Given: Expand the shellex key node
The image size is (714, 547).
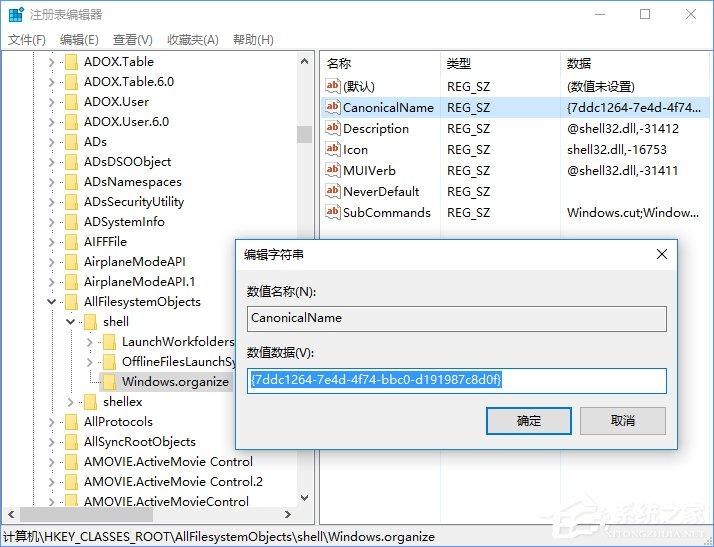Looking at the screenshot, I should pos(70,401).
